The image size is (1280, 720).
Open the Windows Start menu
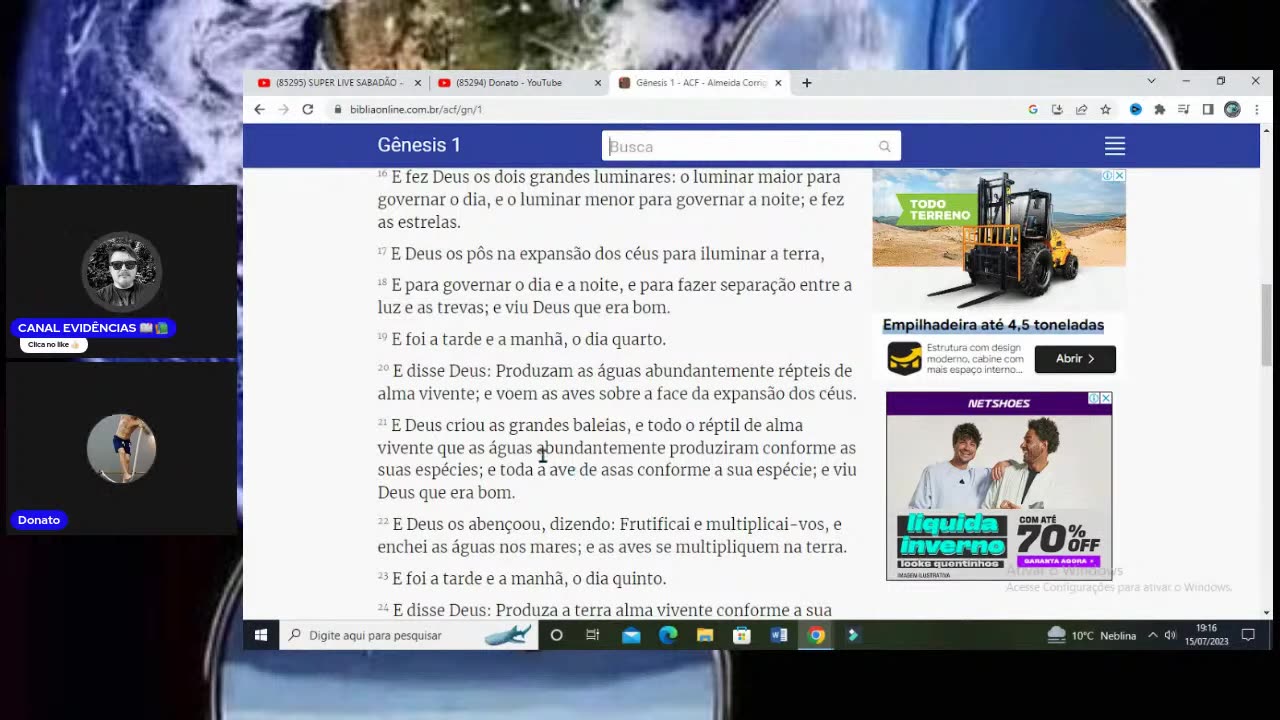pos(261,635)
